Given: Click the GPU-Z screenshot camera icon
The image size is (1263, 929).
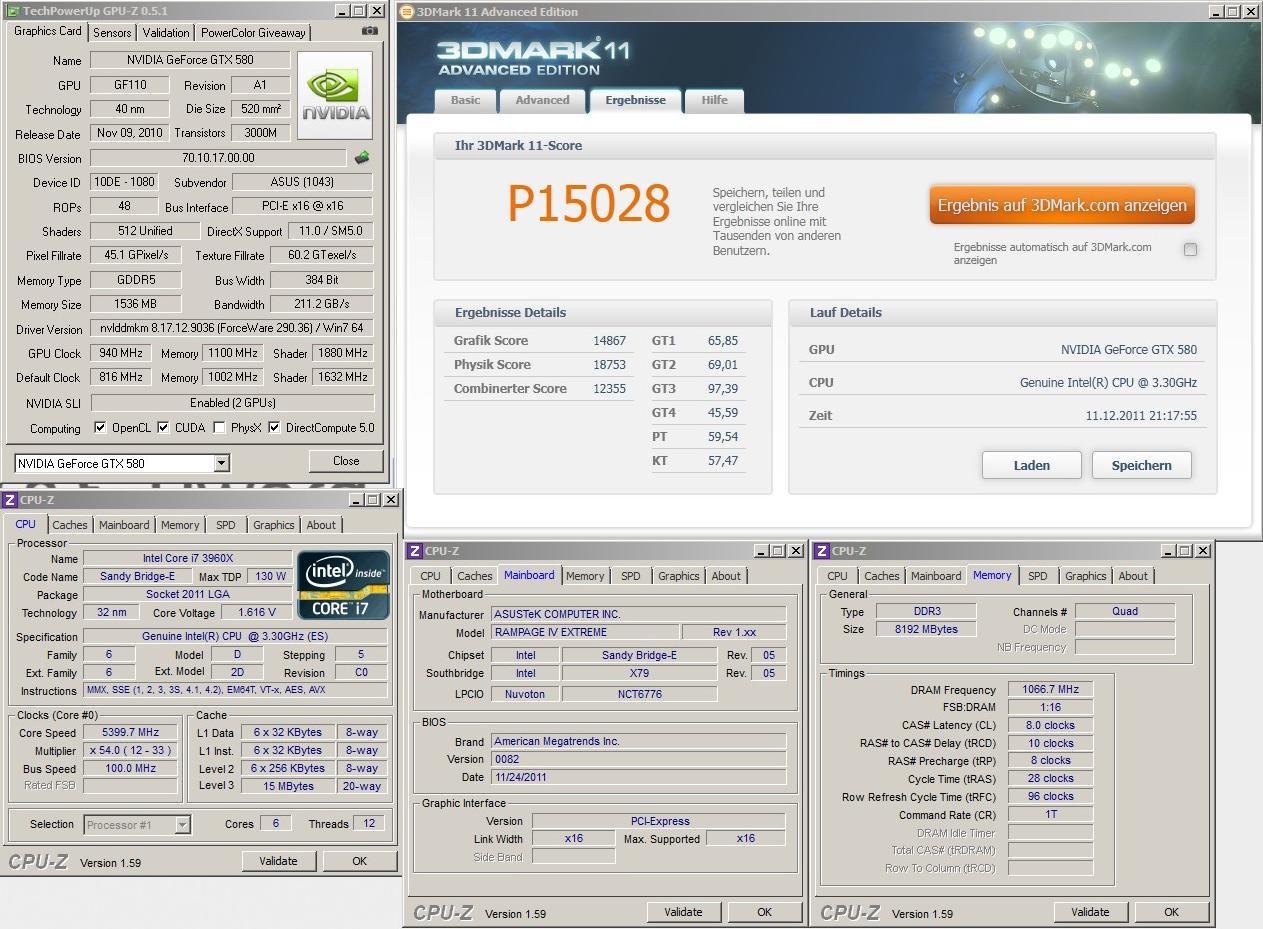Looking at the screenshot, I should 370,31.
